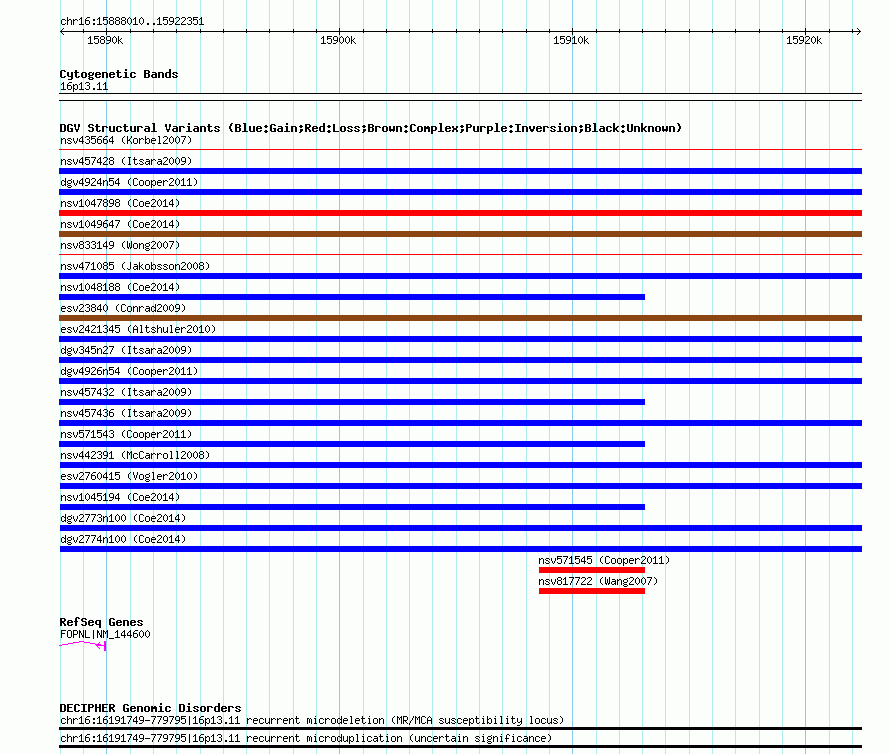
Task: Click the 16p13.11 recurrent microdeletion entry
Action: [312, 721]
